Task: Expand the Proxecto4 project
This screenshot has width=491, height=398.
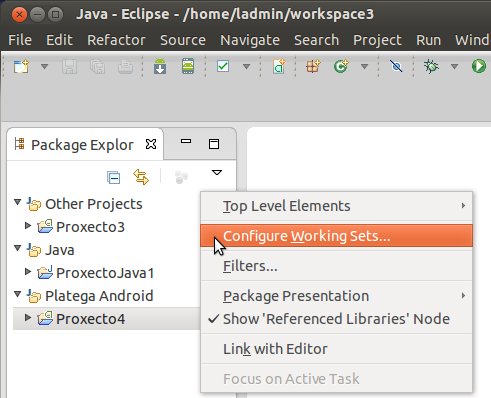Action: pos(28,318)
